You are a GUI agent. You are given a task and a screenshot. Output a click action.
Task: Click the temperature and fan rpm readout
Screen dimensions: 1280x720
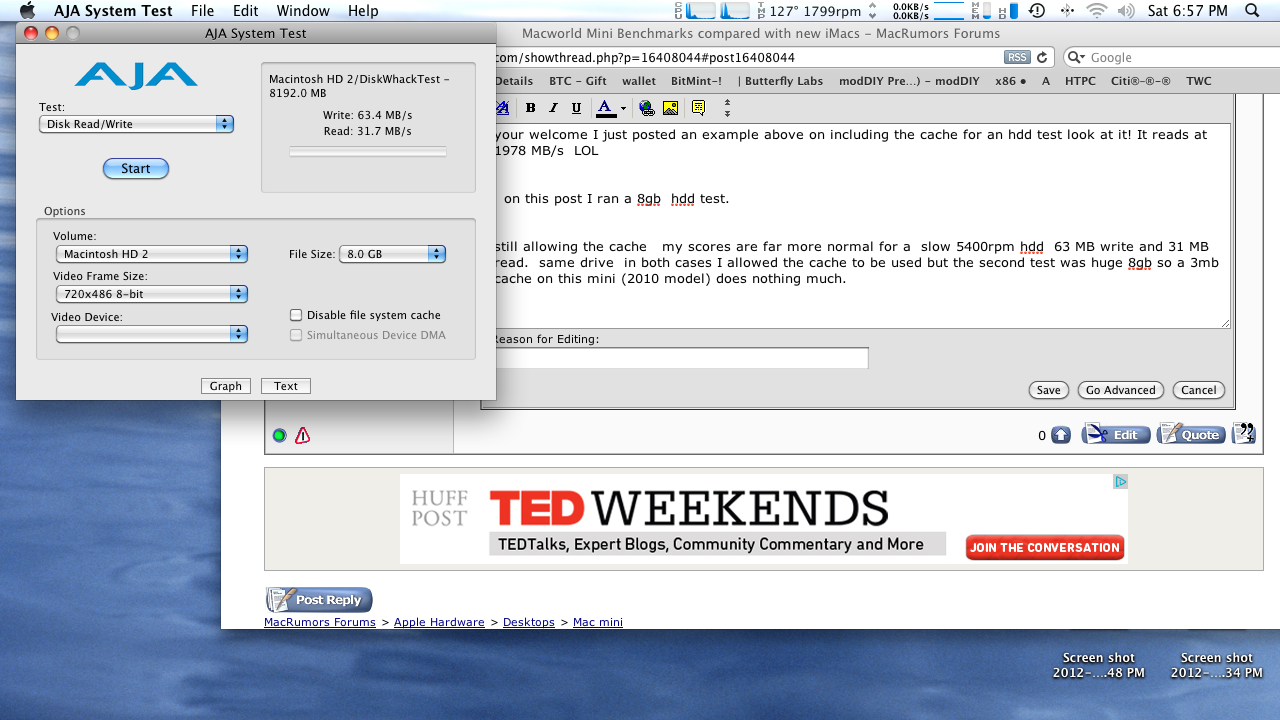pyautogui.click(x=809, y=11)
